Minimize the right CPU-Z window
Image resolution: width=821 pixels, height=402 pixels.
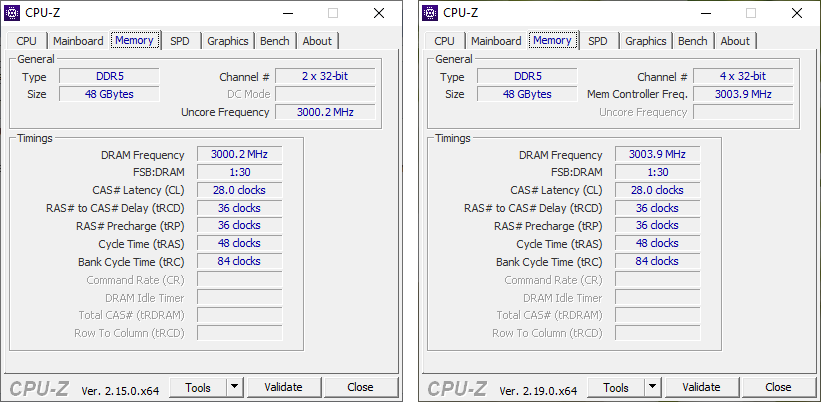[705, 13]
